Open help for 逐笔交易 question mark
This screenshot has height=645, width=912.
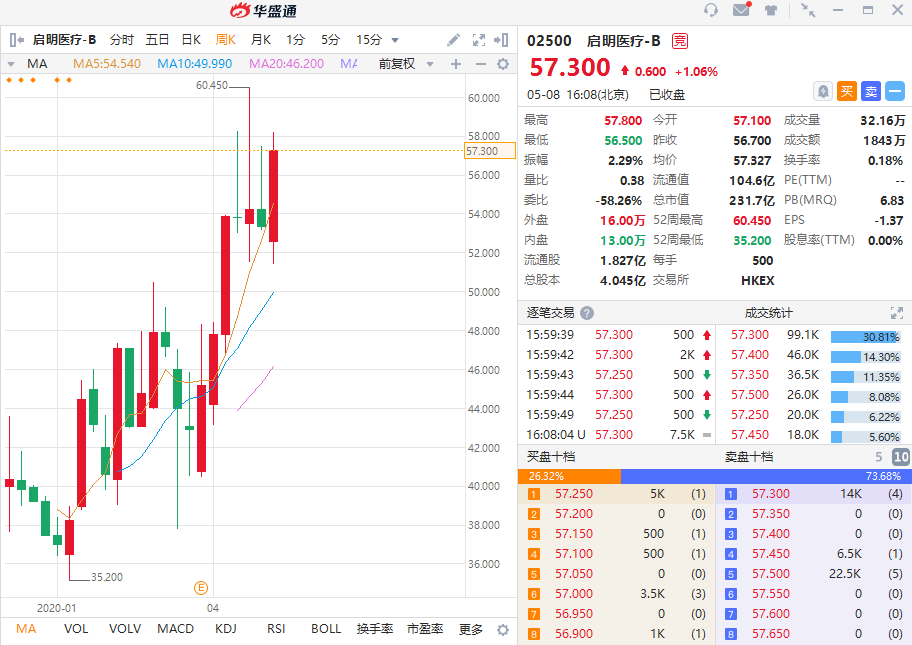587,313
